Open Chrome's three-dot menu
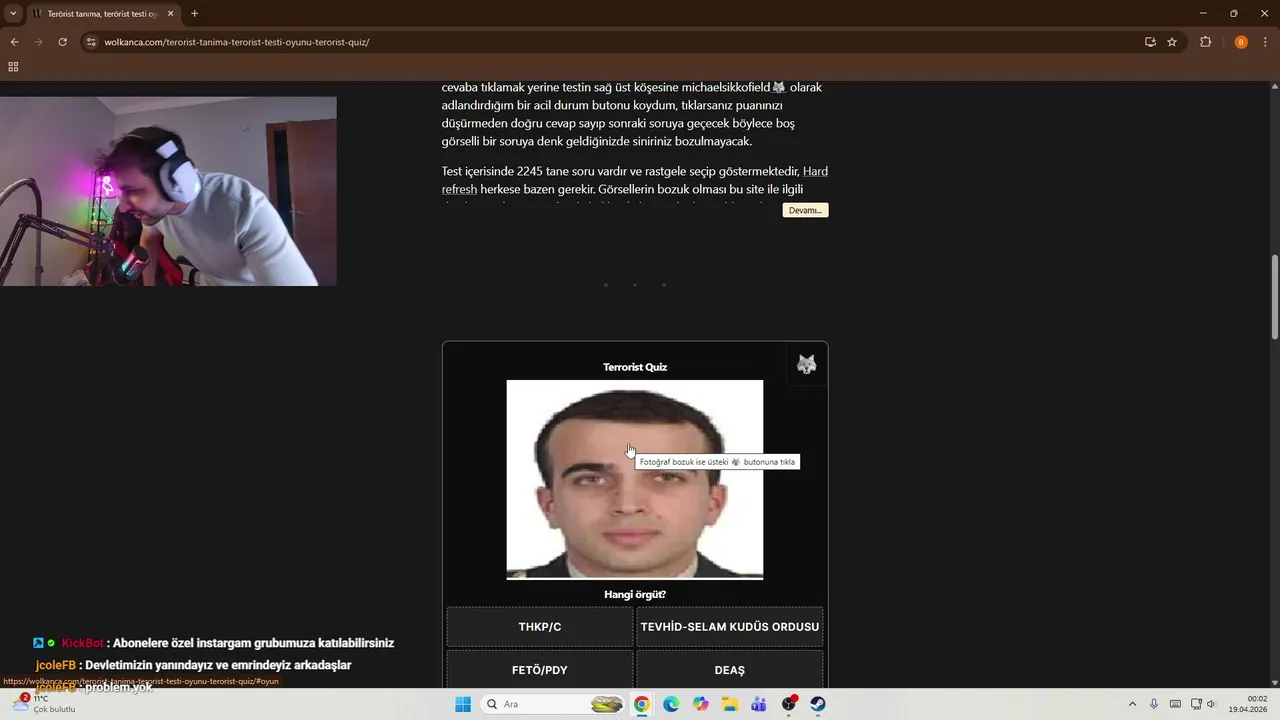 [x=1266, y=42]
